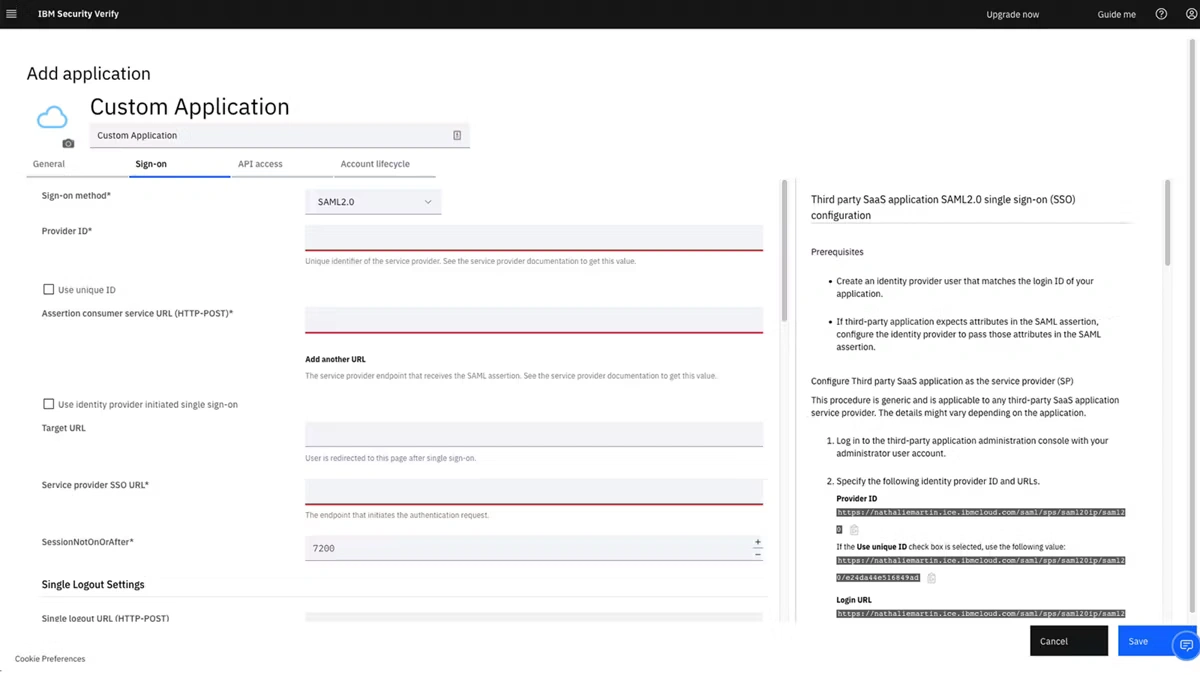Click Add another URL link

335,359
